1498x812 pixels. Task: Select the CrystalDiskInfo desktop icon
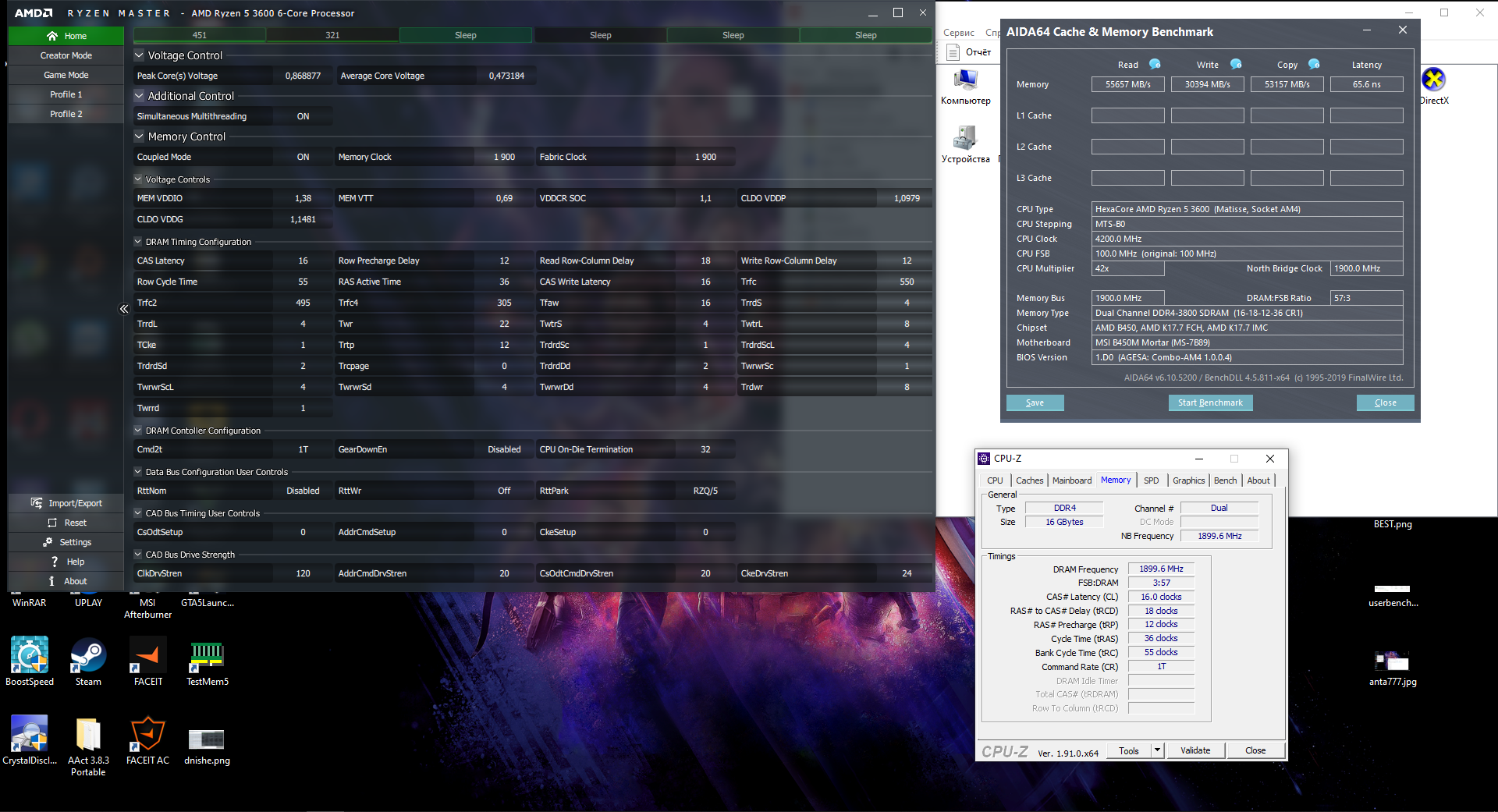30,741
